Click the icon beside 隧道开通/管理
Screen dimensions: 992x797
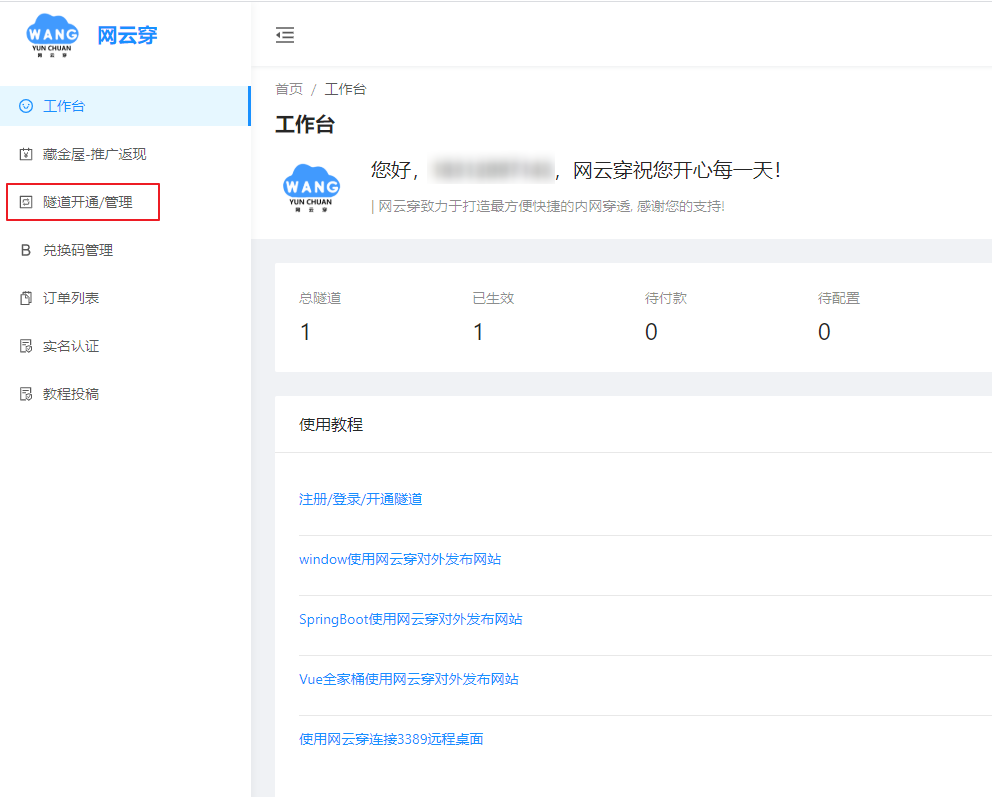(x=26, y=202)
